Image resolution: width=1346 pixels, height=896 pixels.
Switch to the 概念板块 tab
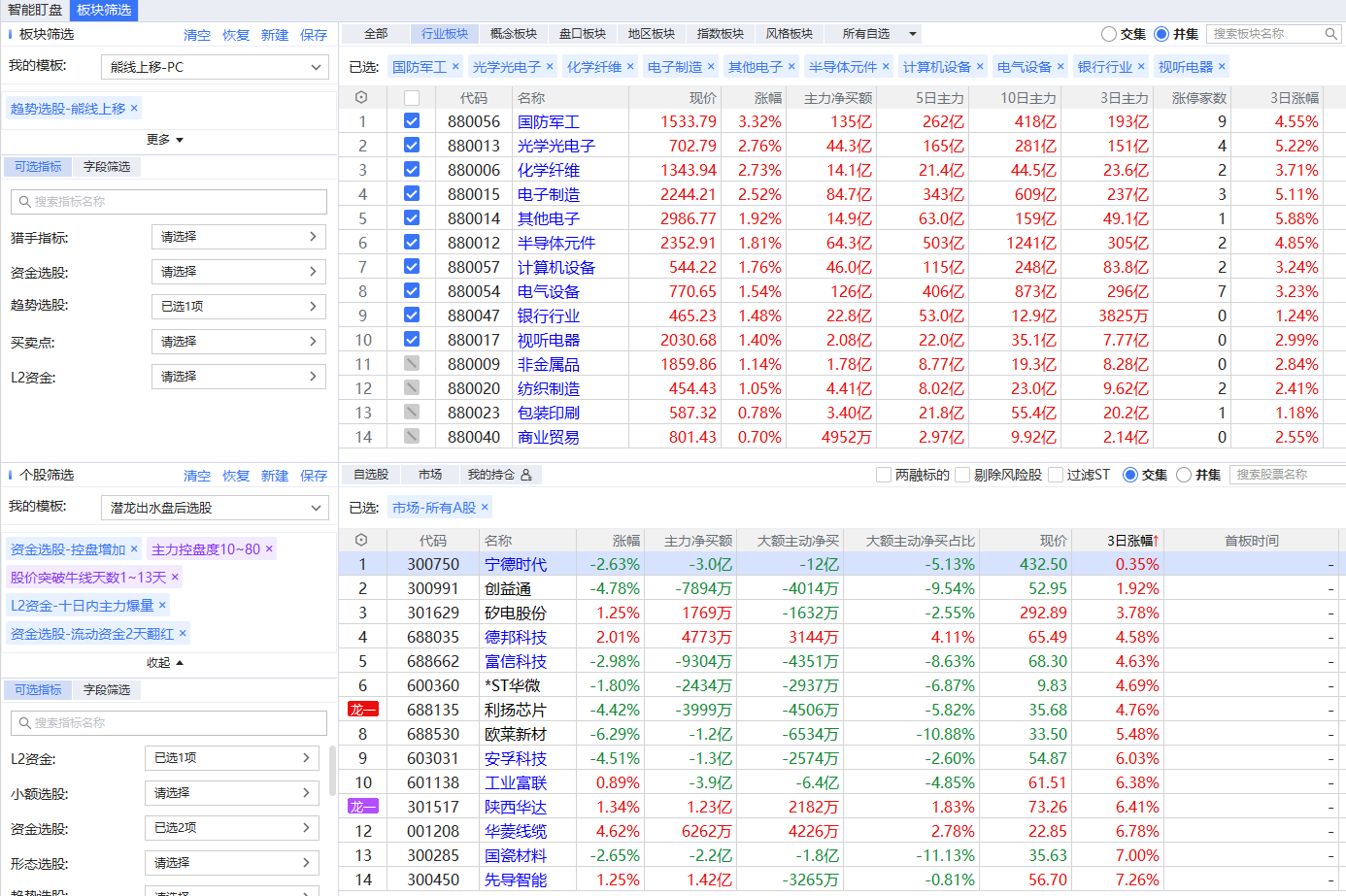point(514,34)
